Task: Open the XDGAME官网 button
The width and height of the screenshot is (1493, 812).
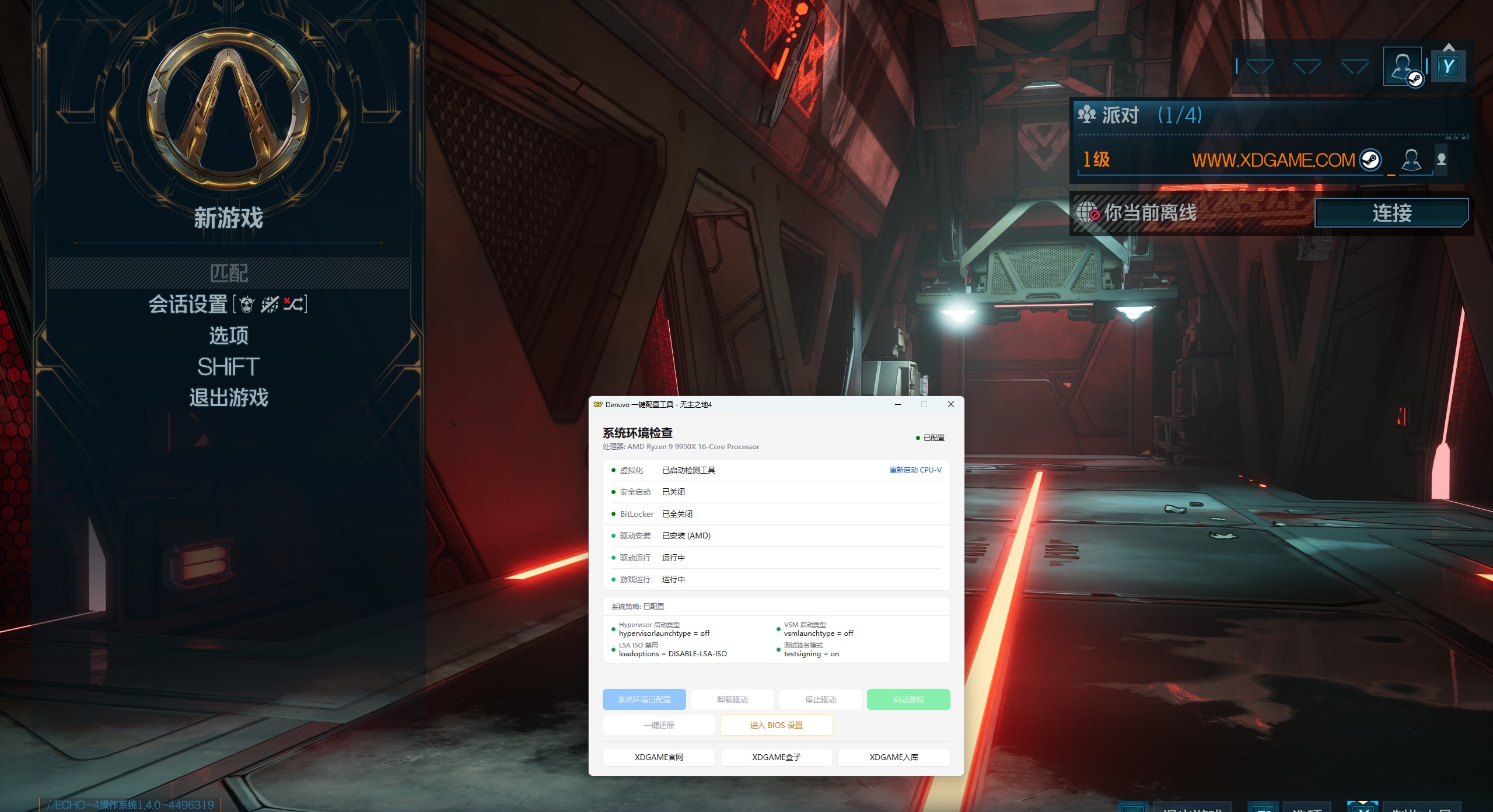Action: coord(659,757)
